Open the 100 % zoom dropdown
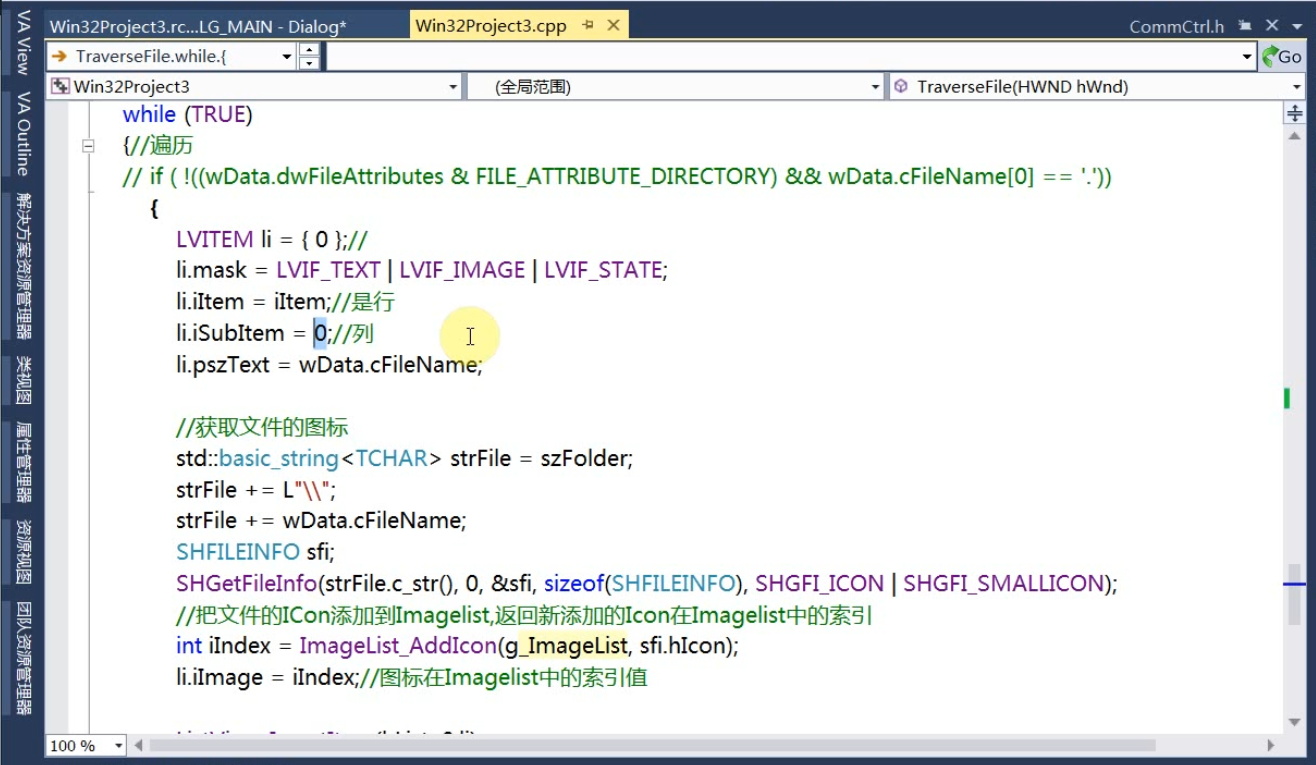This screenshot has height=765, width=1316. pyautogui.click(x=119, y=745)
